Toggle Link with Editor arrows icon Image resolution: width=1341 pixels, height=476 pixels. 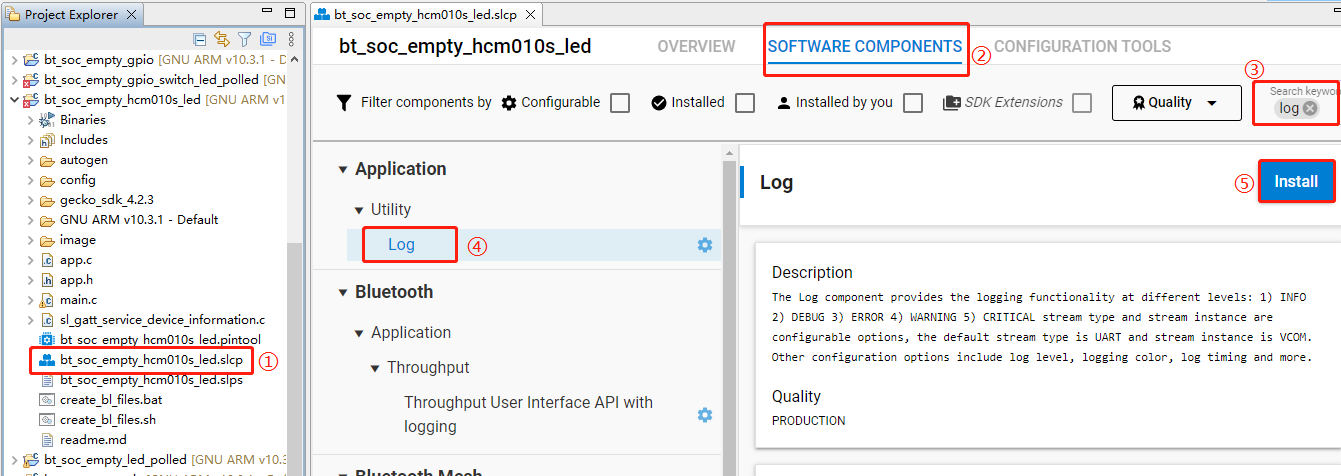(222, 40)
